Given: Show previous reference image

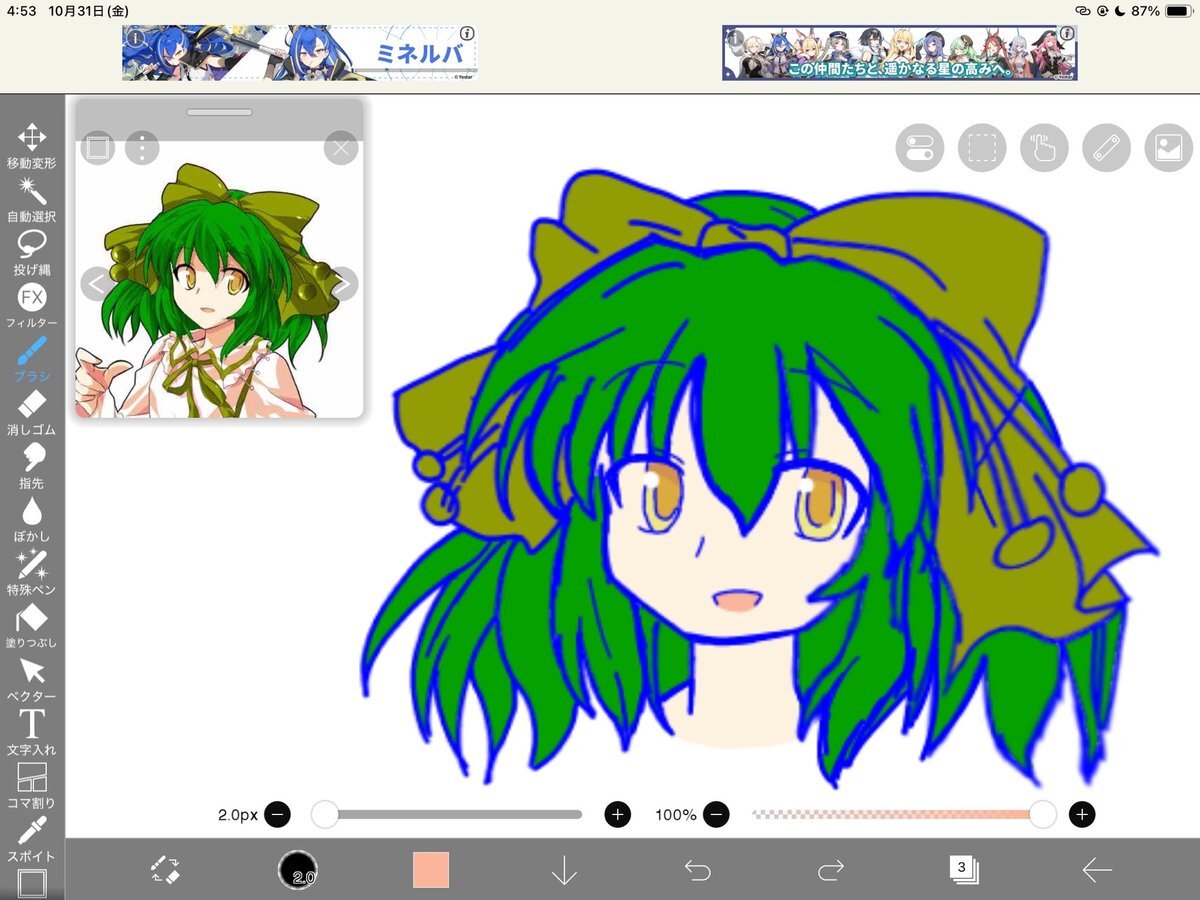Looking at the screenshot, I should (96, 284).
